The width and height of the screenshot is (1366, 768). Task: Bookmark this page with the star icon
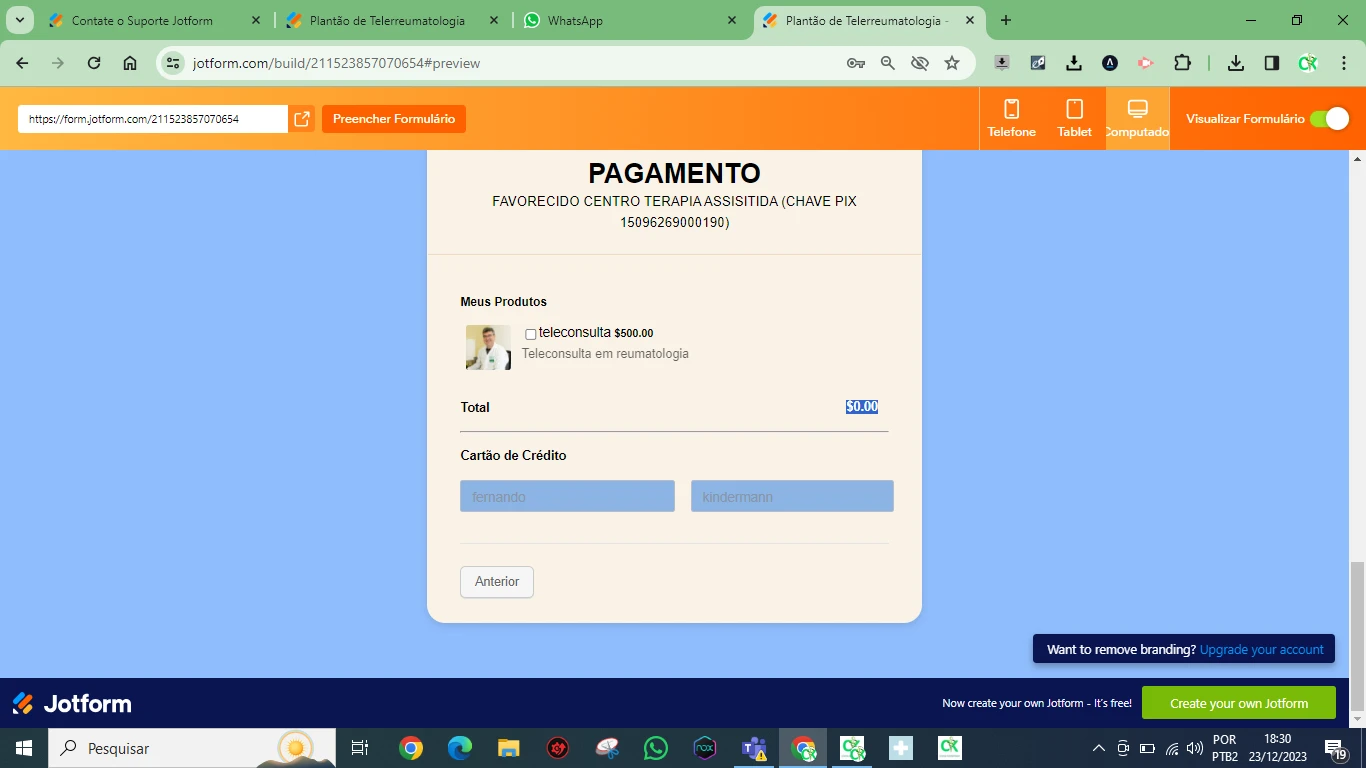pyautogui.click(x=951, y=62)
